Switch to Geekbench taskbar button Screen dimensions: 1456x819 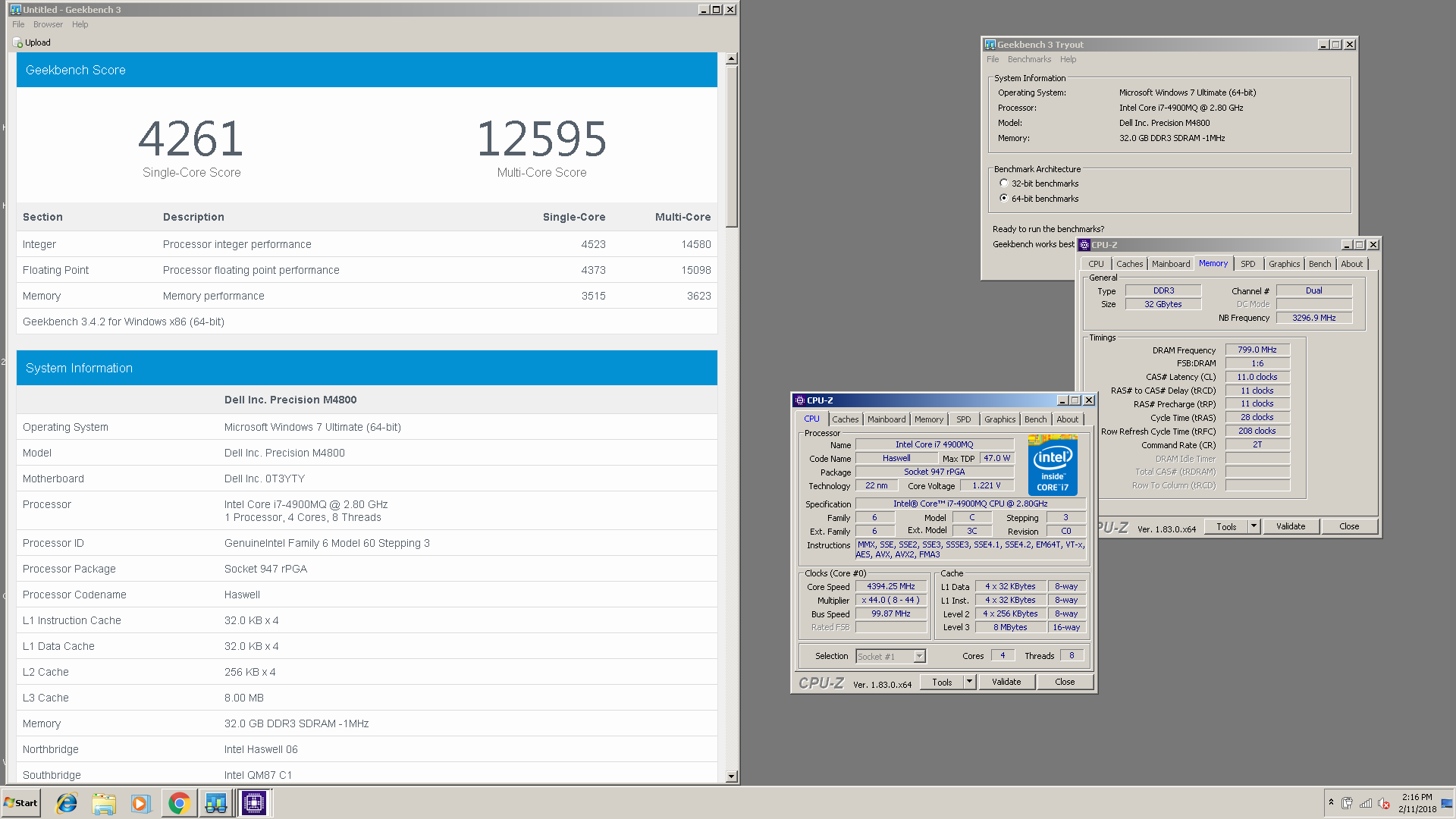coord(216,803)
